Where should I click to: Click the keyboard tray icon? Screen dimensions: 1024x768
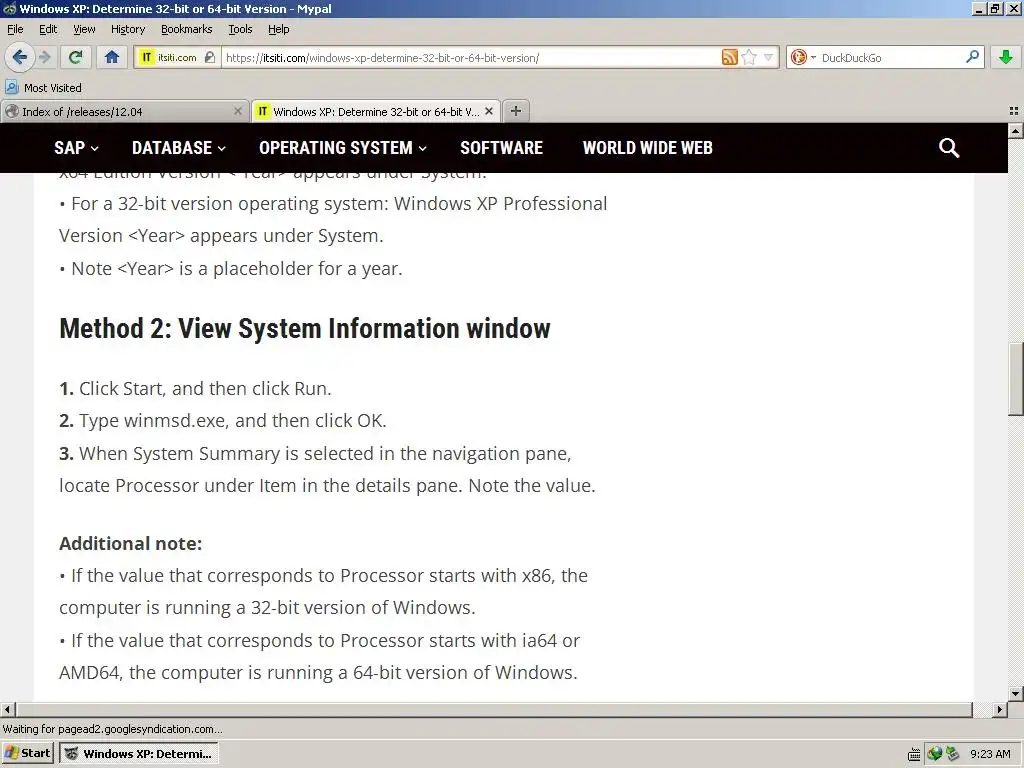pyautogui.click(x=914, y=754)
